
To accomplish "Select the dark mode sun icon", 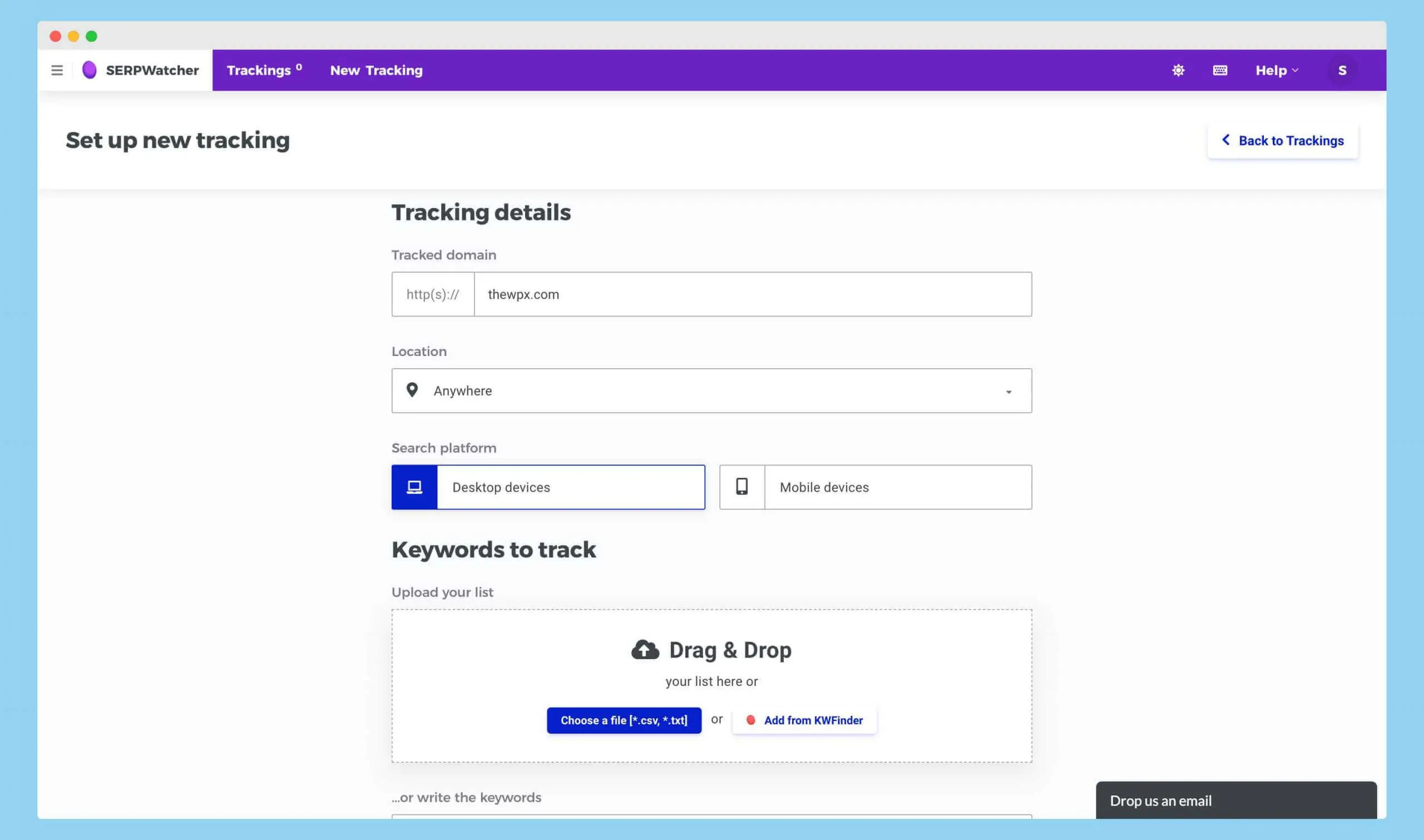I will click(x=1178, y=70).
